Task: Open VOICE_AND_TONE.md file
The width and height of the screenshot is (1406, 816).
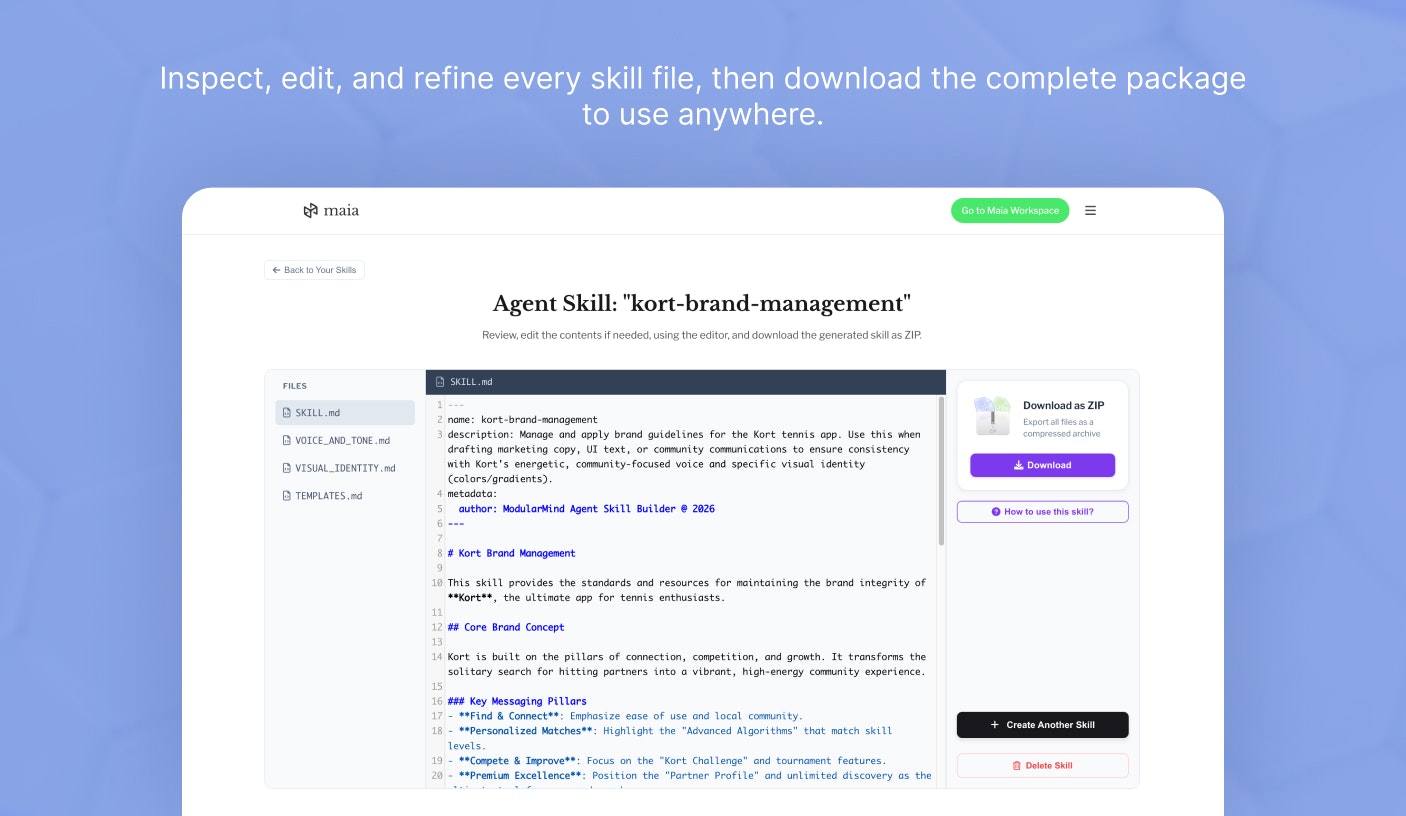Action: coord(345,440)
